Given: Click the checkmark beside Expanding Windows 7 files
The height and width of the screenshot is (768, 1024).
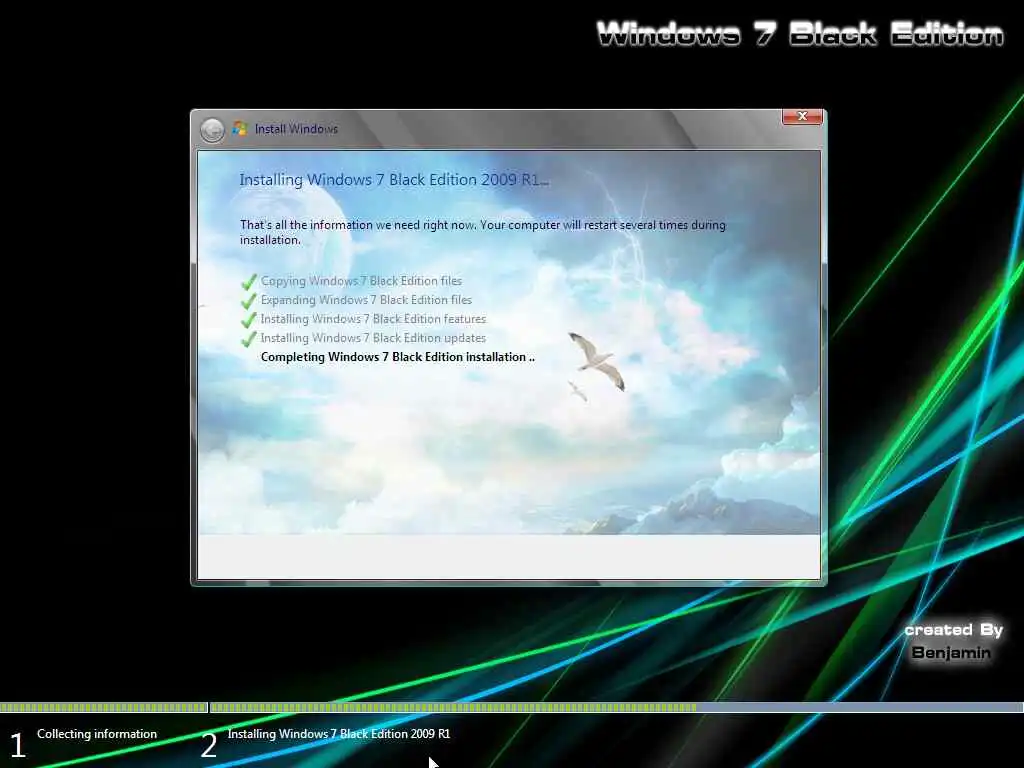Looking at the screenshot, I should click(x=248, y=300).
